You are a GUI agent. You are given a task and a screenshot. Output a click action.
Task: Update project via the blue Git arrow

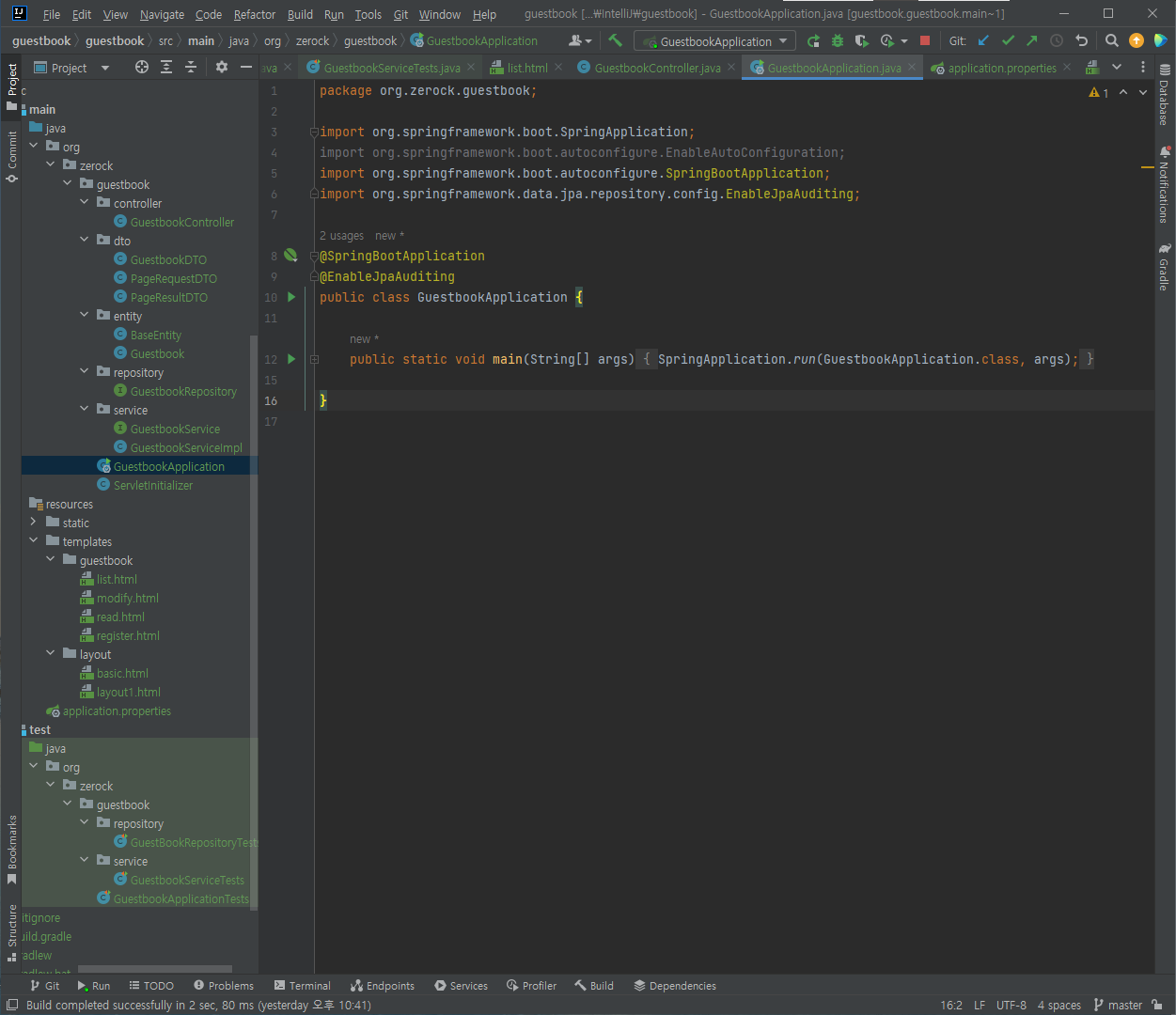point(983,40)
